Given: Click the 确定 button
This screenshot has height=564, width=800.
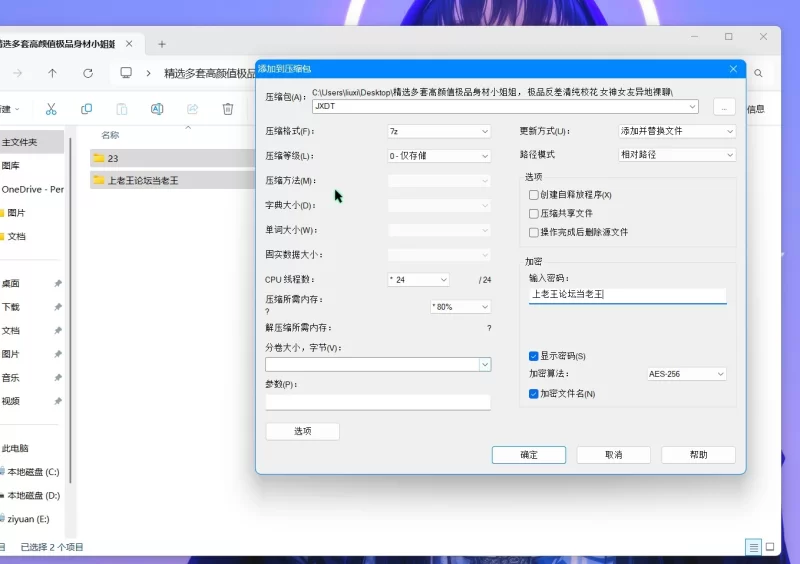Looking at the screenshot, I should (529, 455).
